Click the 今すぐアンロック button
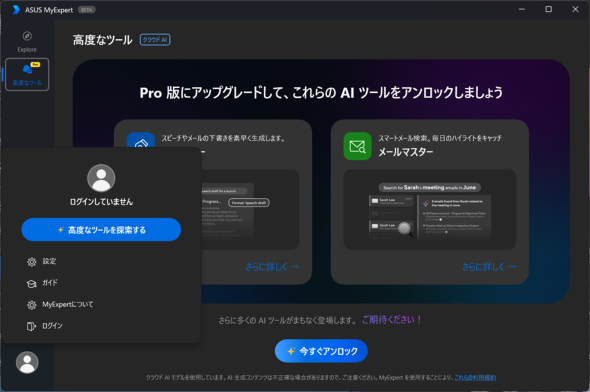The width and height of the screenshot is (590, 392). click(x=321, y=351)
